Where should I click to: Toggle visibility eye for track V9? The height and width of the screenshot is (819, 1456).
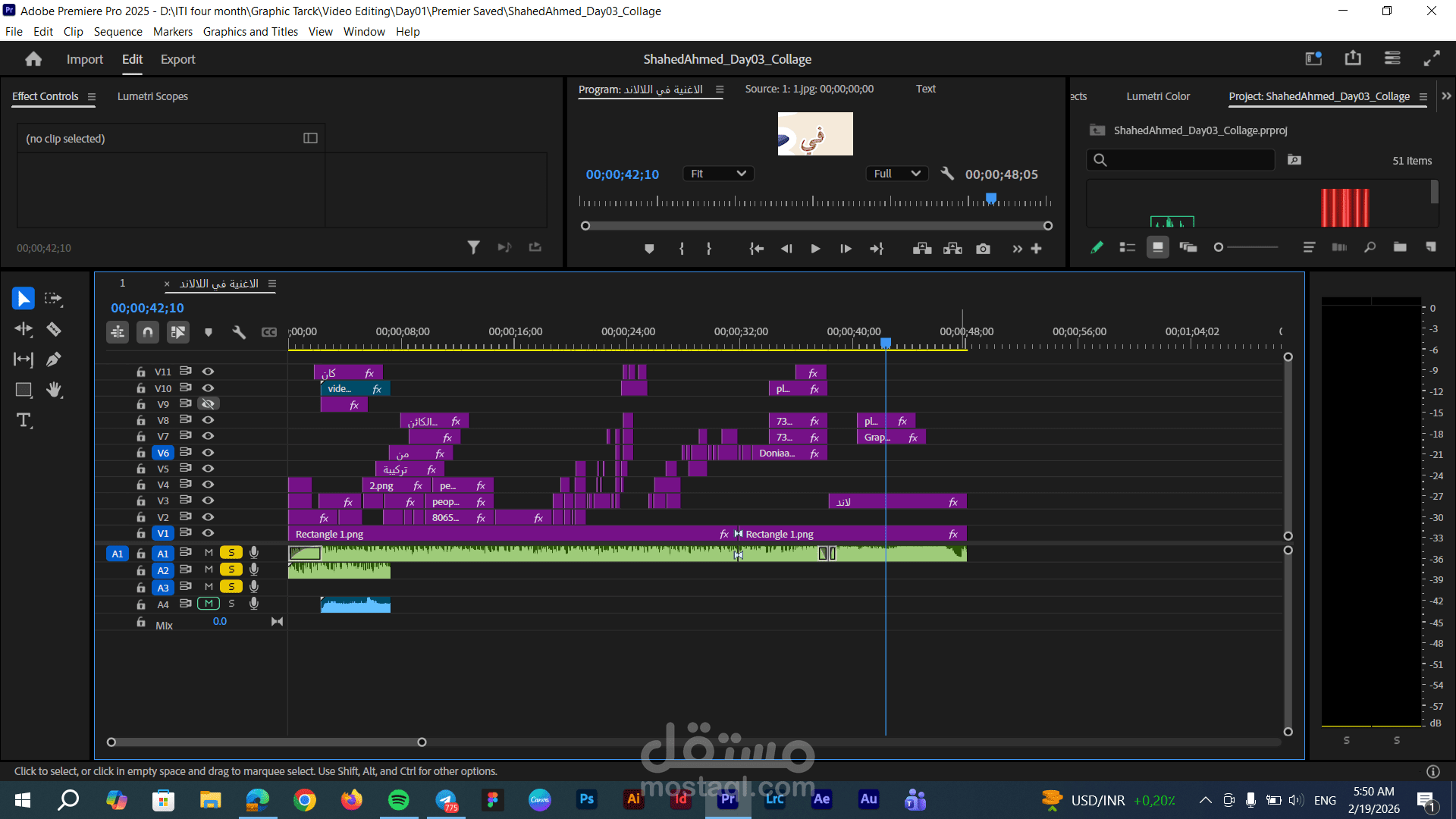point(208,404)
